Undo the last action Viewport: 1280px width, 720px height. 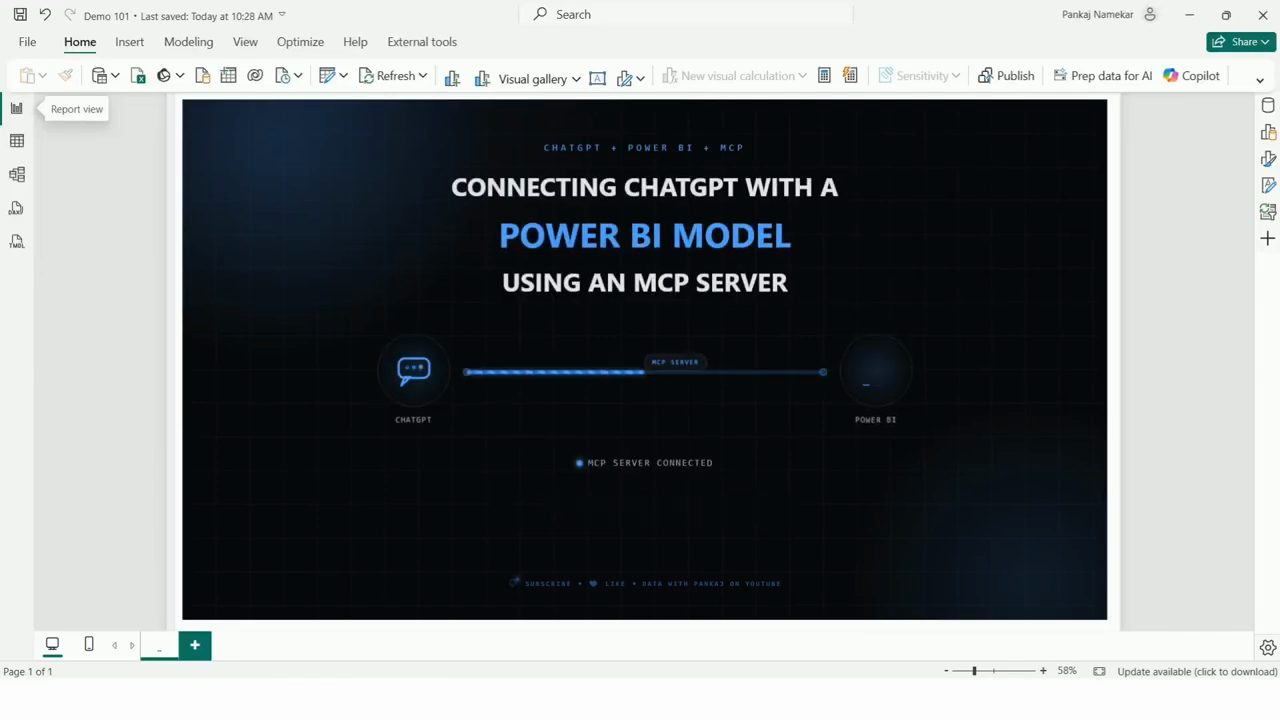(x=45, y=15)
